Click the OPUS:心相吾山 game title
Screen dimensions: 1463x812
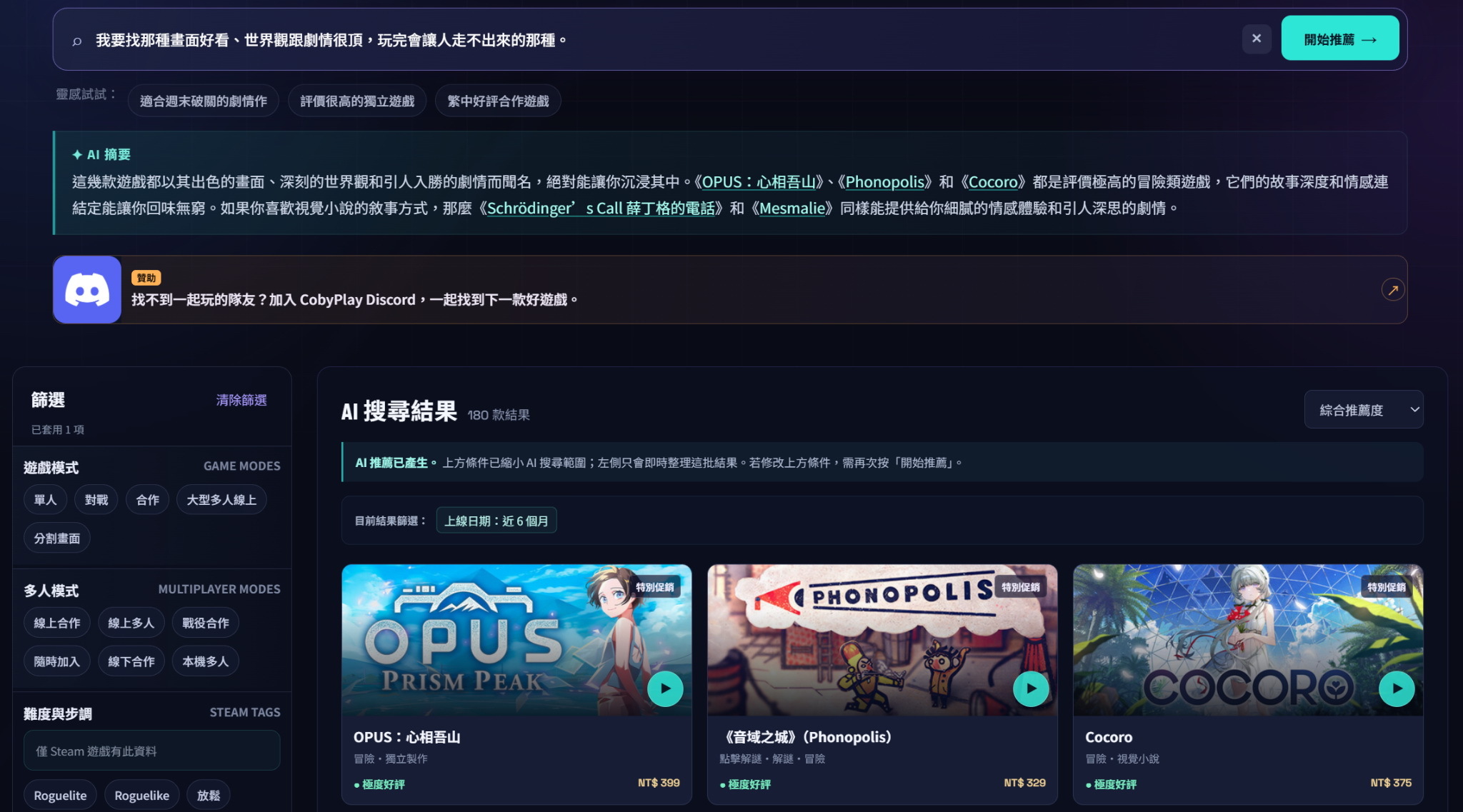[407, 737]
